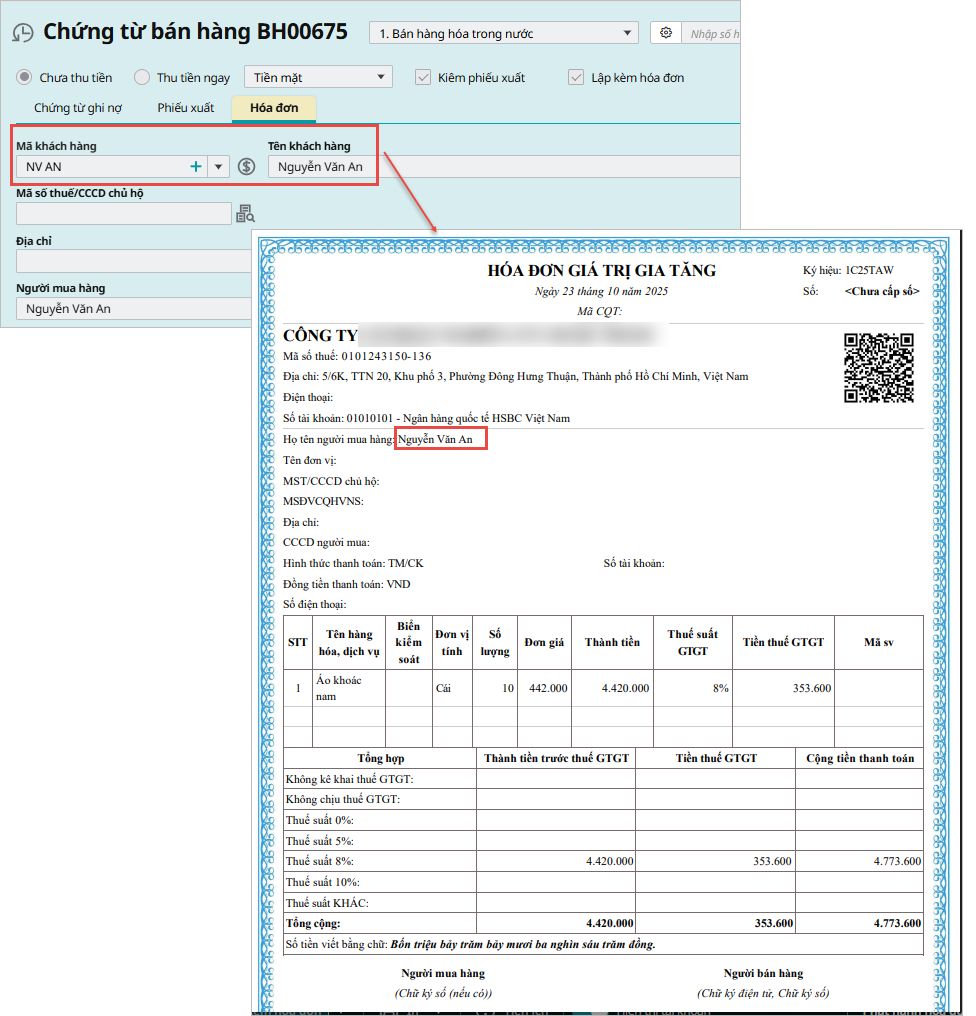The height and width of the screenshot is (1016, 976).
Task: Click the history clock icon beside title
Action: pyautogui.click(x=22, y=33)
